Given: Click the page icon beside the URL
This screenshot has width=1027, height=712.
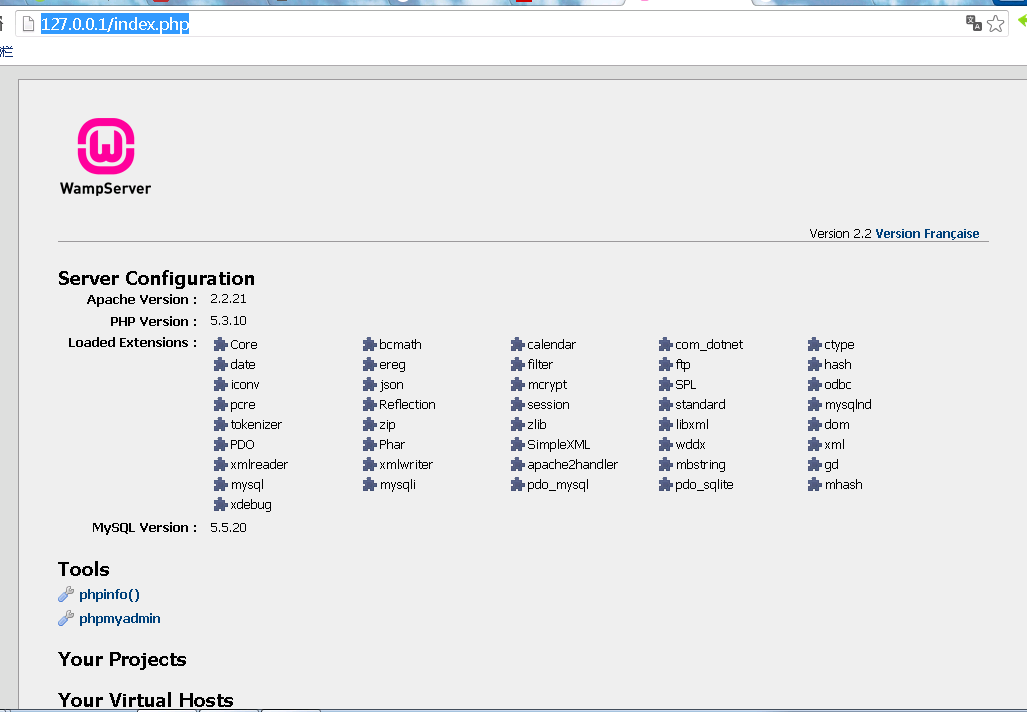Looking at the screenshot, I should 28,24.
